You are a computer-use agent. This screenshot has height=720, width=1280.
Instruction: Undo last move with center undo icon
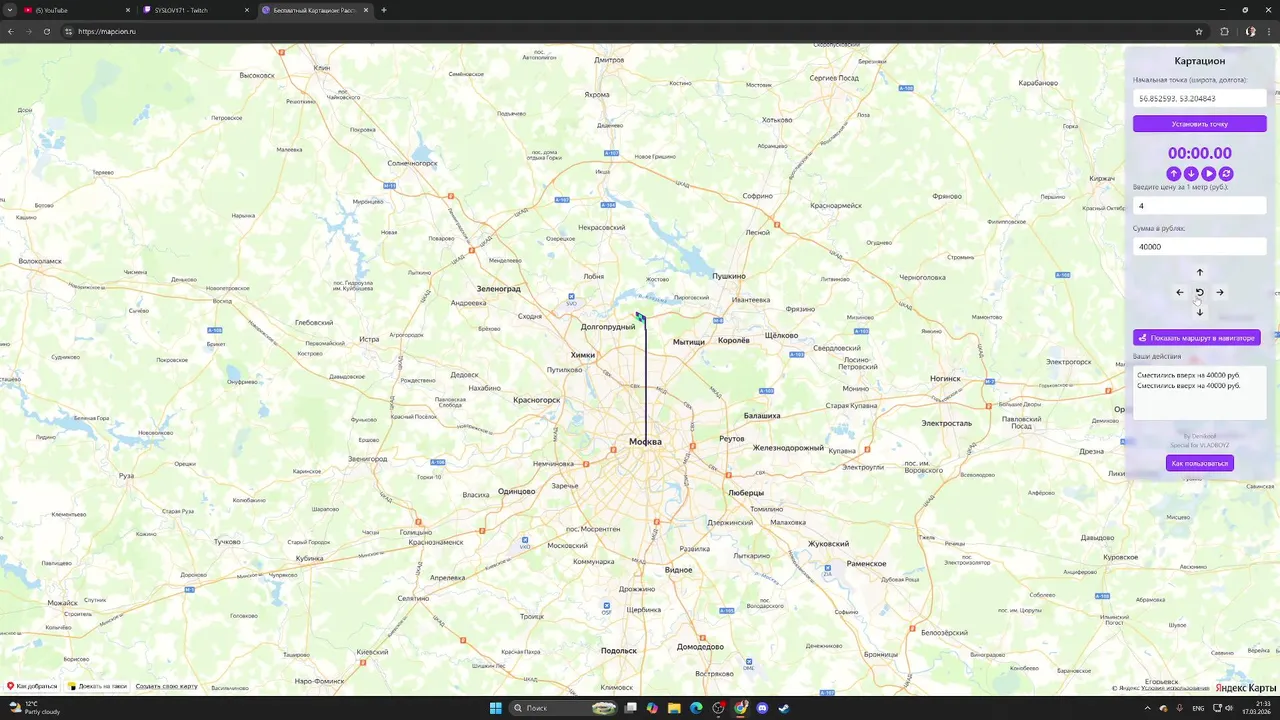point(1200,292)
